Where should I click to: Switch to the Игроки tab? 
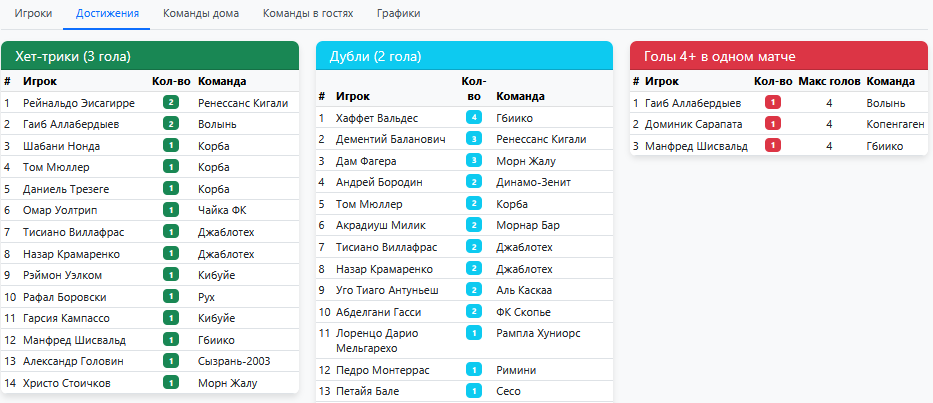[33, 14]
